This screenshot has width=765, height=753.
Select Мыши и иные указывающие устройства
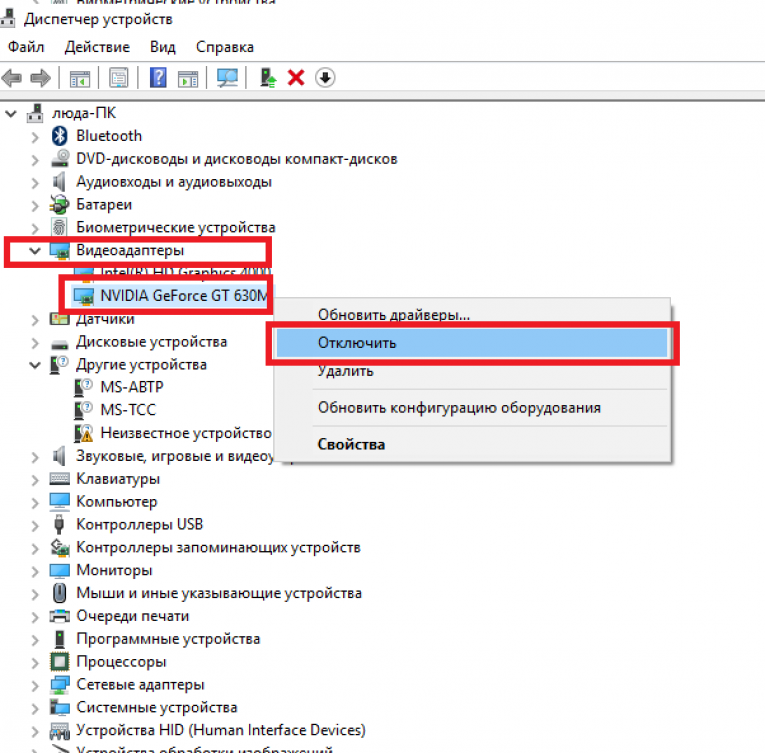click(x=219, y=593)
